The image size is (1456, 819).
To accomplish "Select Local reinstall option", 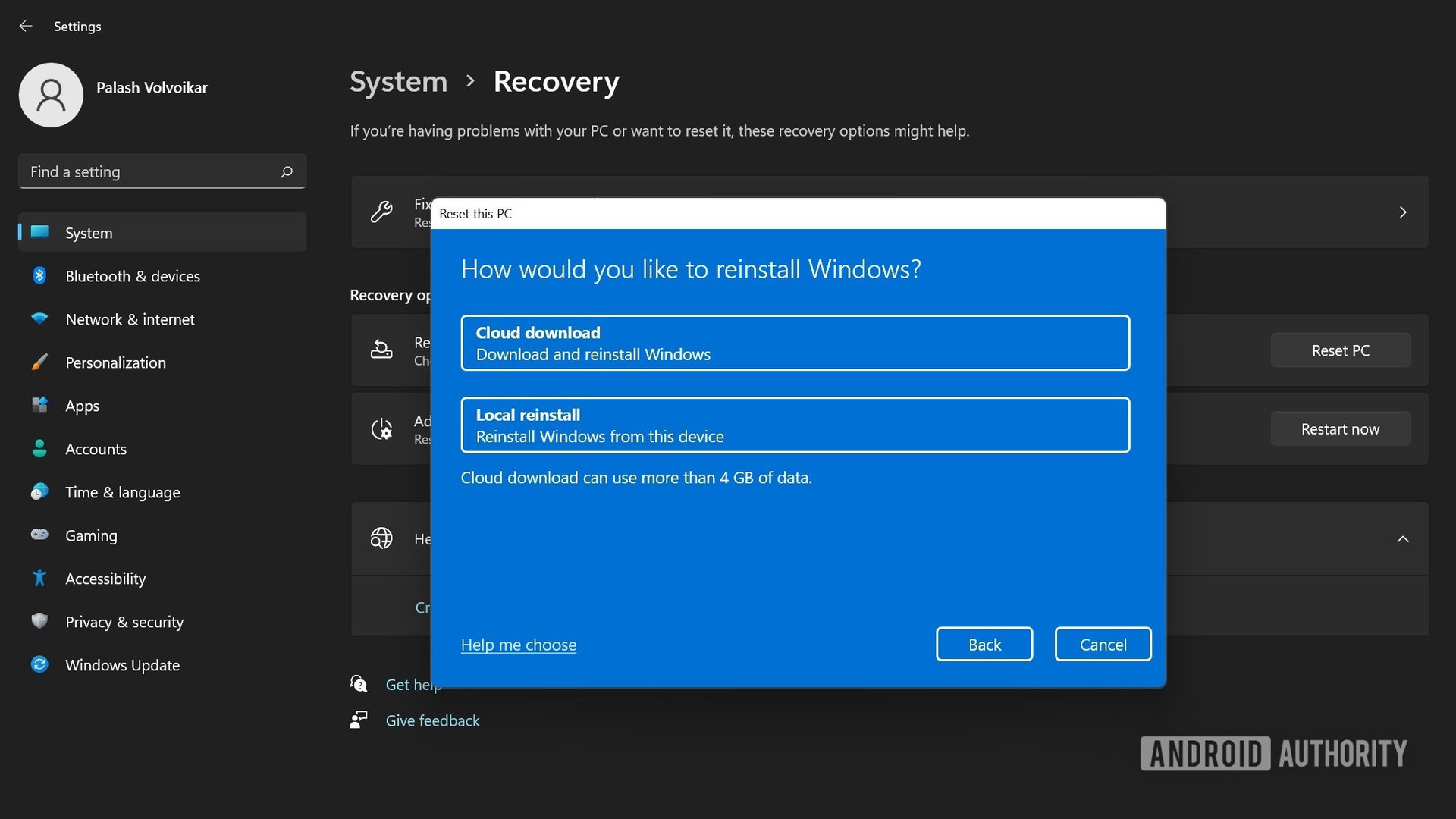I will [x=796, y=424].
